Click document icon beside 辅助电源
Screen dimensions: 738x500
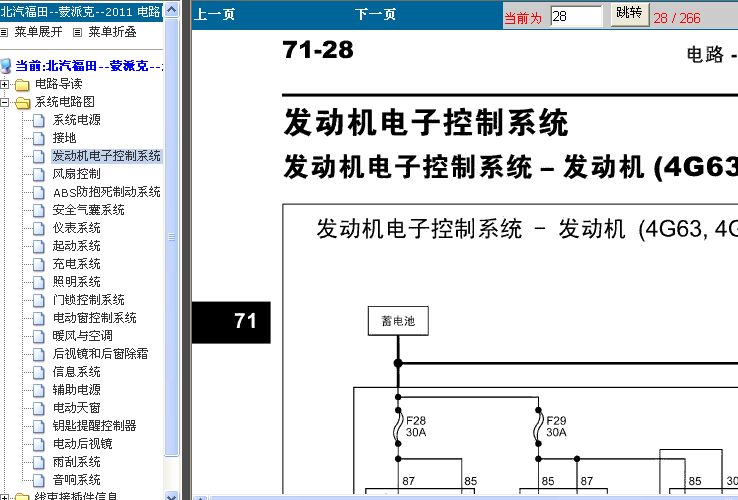(39, 391)
